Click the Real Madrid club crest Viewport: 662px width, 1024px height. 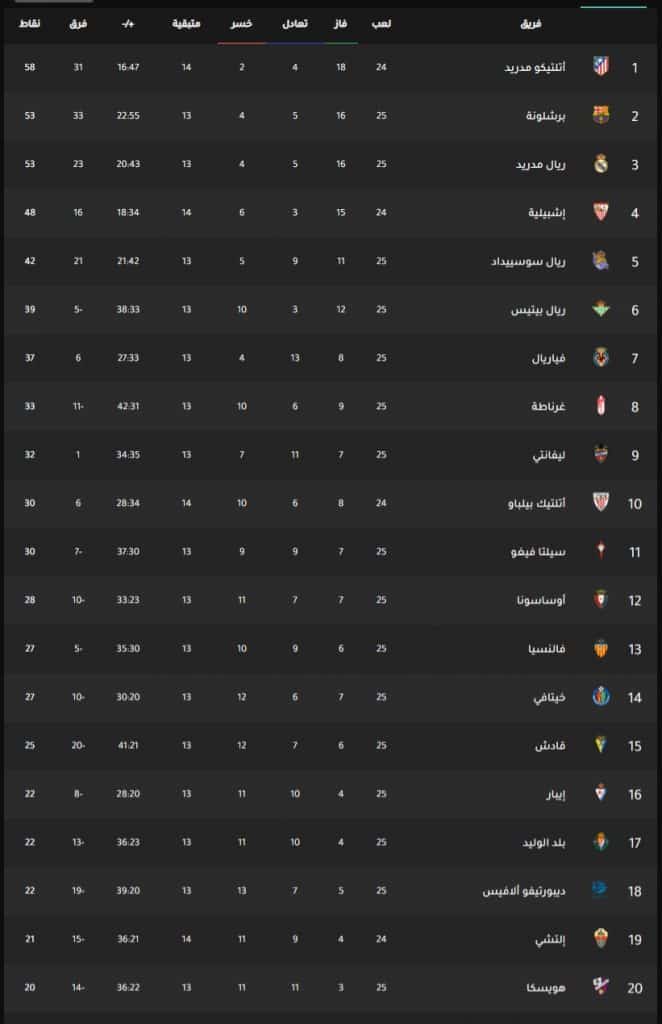[x=601, y=164]
